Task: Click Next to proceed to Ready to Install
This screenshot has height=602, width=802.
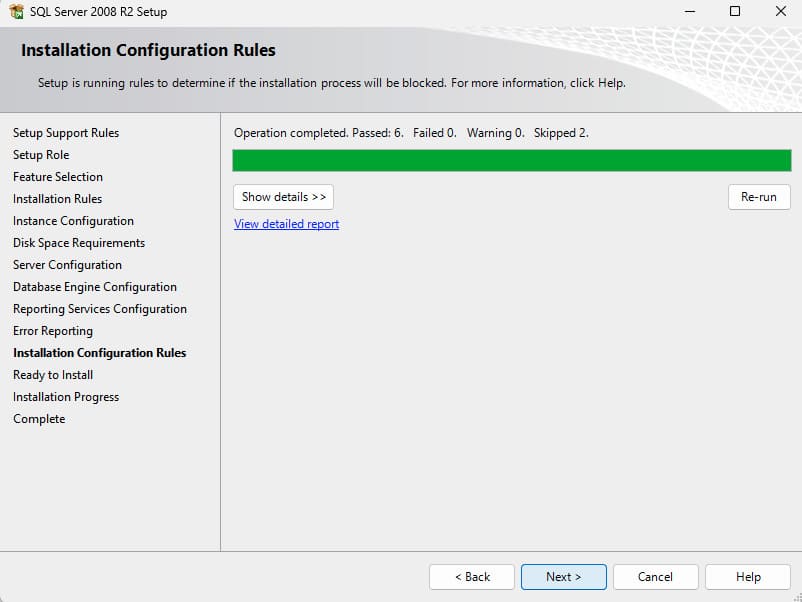Action: (563, 577)
